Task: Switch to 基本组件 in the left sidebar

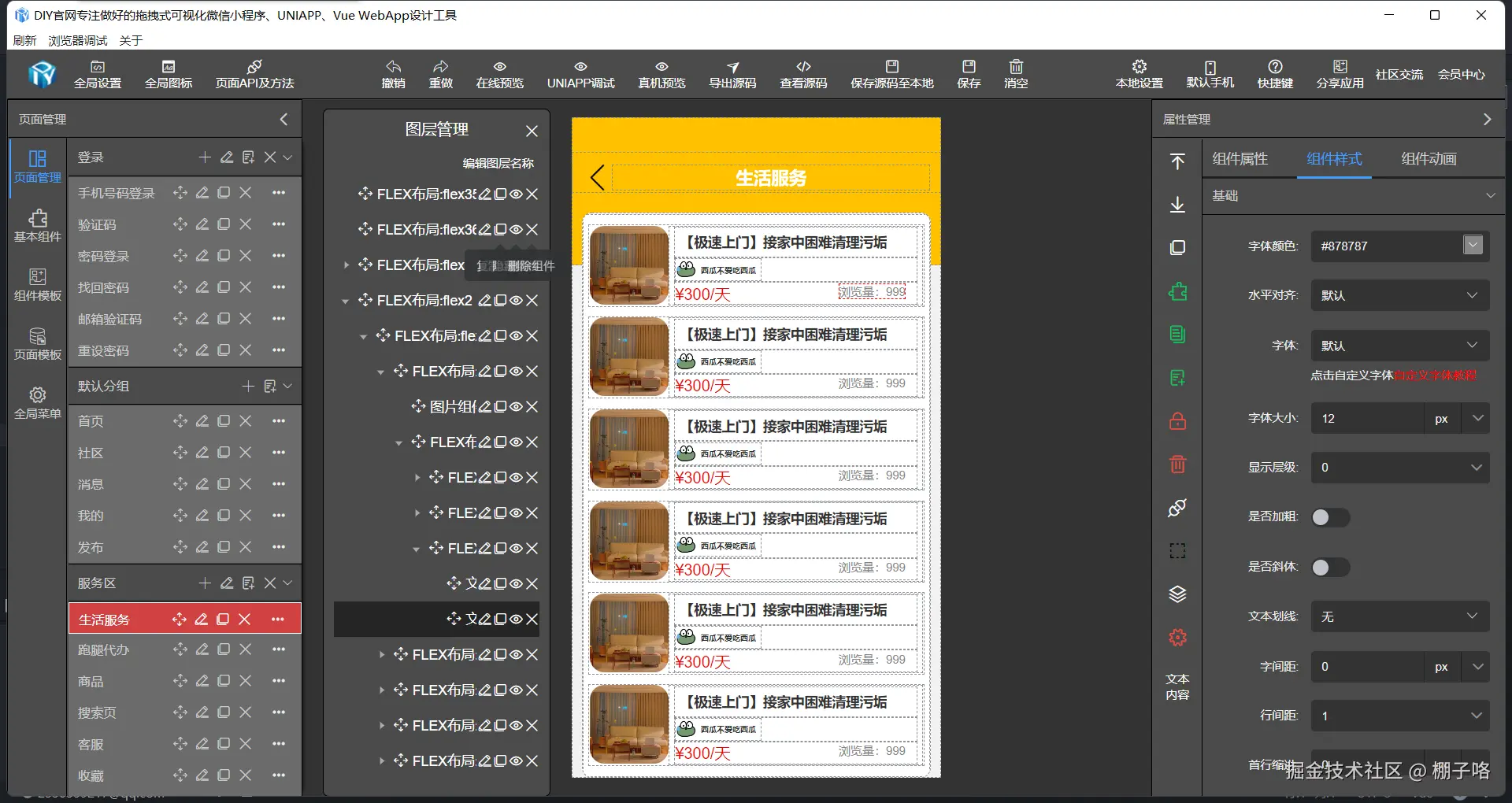Action: coord(36,227)
